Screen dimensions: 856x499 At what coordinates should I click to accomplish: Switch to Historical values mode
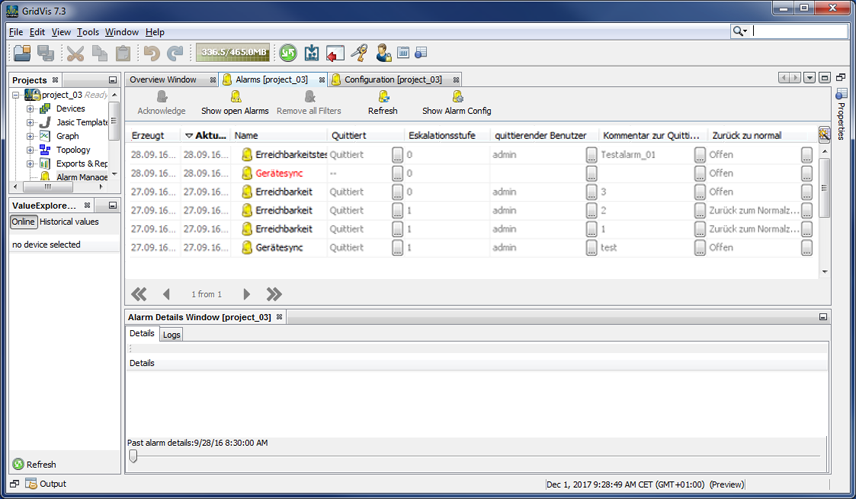click(x=69, y=222)
